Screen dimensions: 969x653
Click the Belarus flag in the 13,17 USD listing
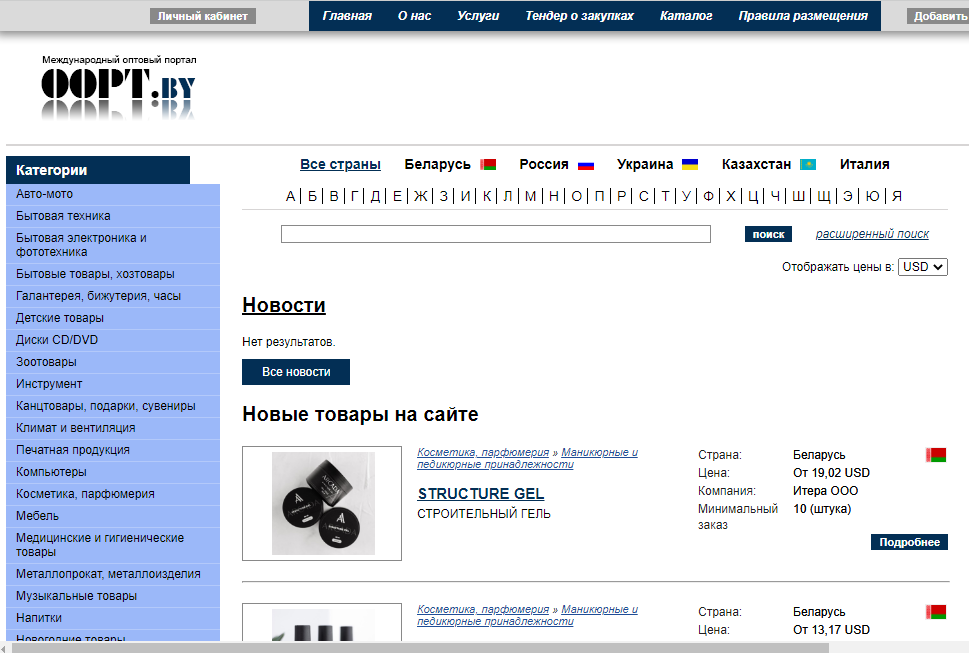(x=936, y=612)
